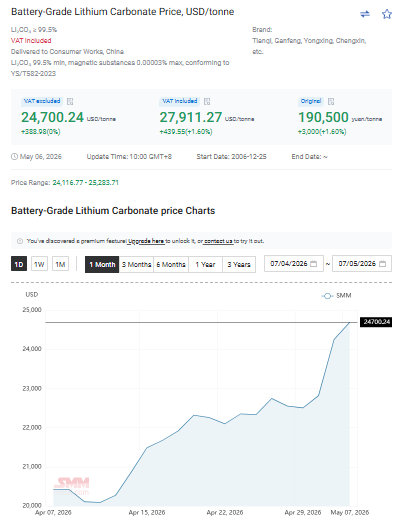This screenshot has width=400, height=527.
Task: Switch to the 3 Years range tab
Action: (239, 265)
